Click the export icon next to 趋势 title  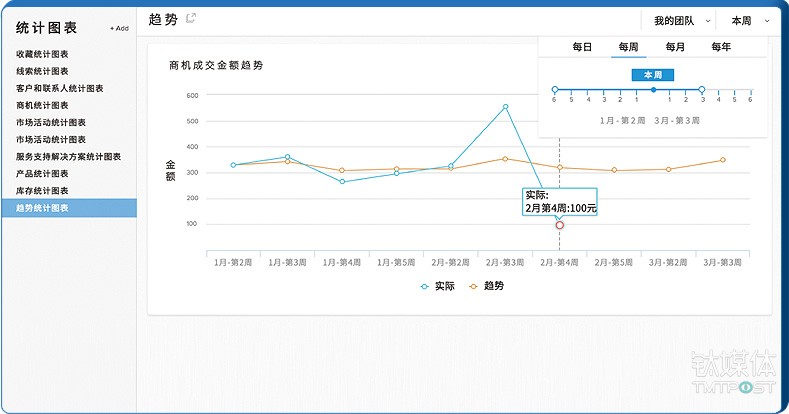point(191,18)
